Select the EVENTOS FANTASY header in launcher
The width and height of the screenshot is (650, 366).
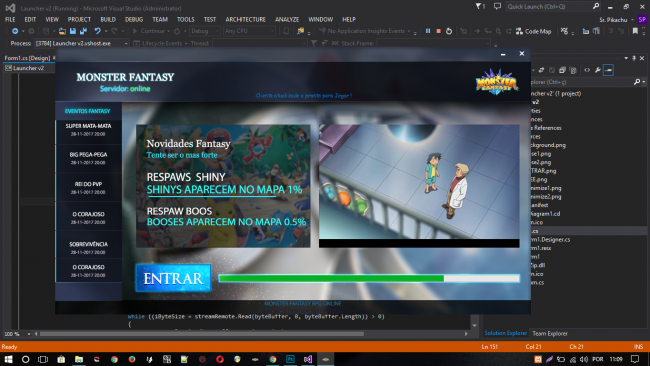(x=87, y=111)
